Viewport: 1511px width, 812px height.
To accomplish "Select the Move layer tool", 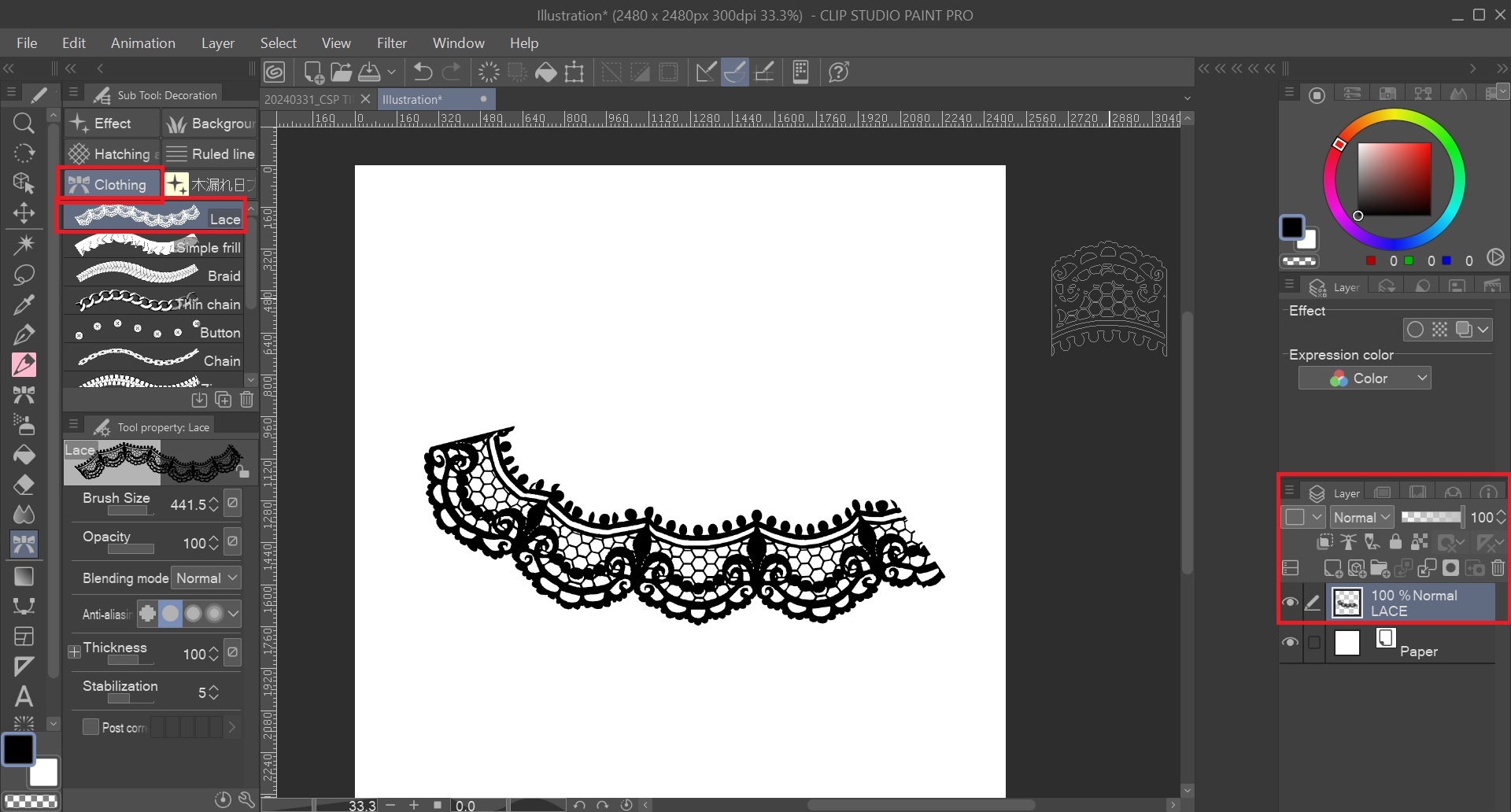I will [24, 214].
